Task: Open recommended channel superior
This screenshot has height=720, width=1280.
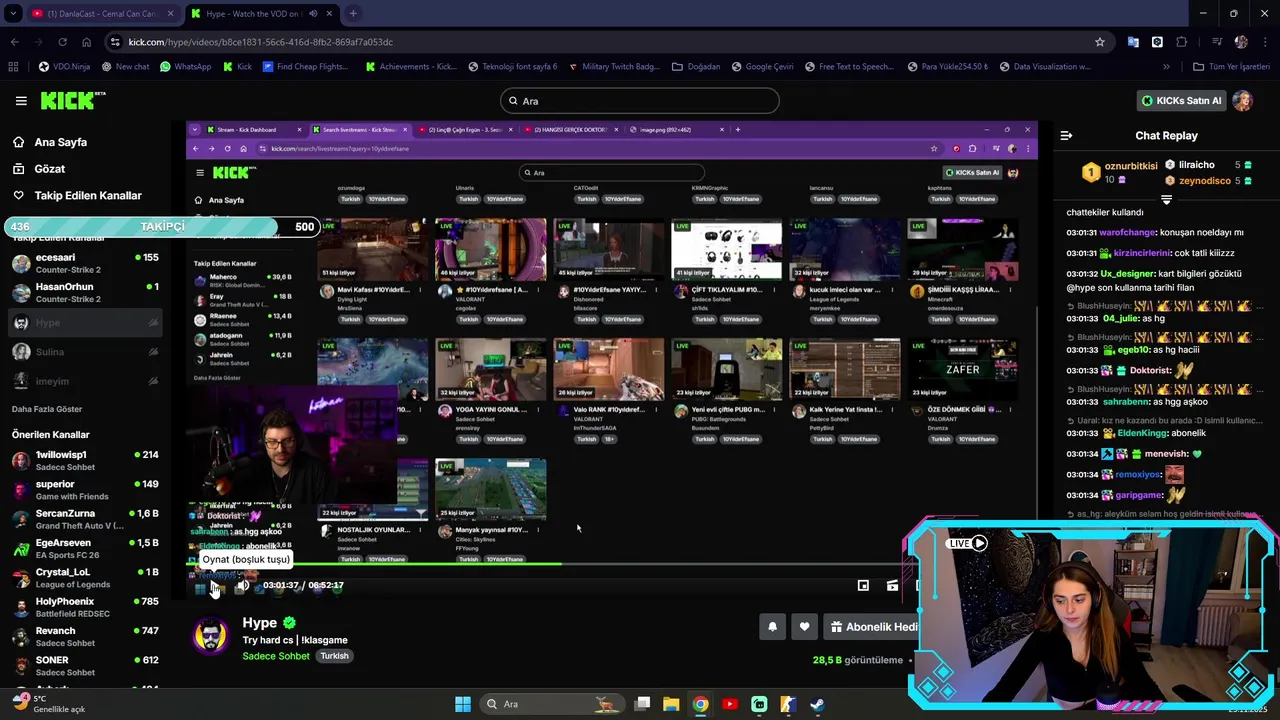Action: pyautogui.click(x=85, y=490)
